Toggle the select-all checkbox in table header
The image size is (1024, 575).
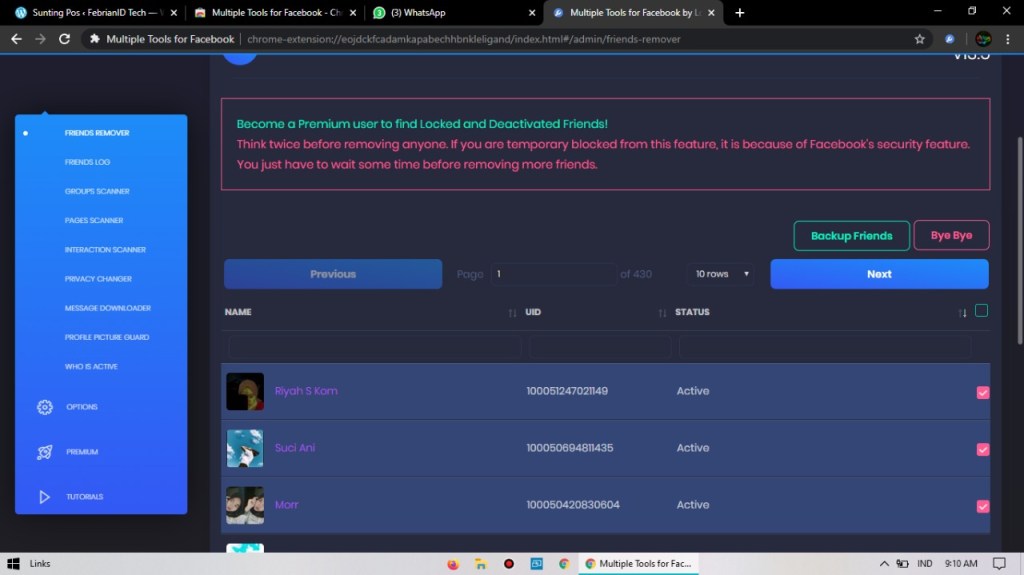point(981,311)
